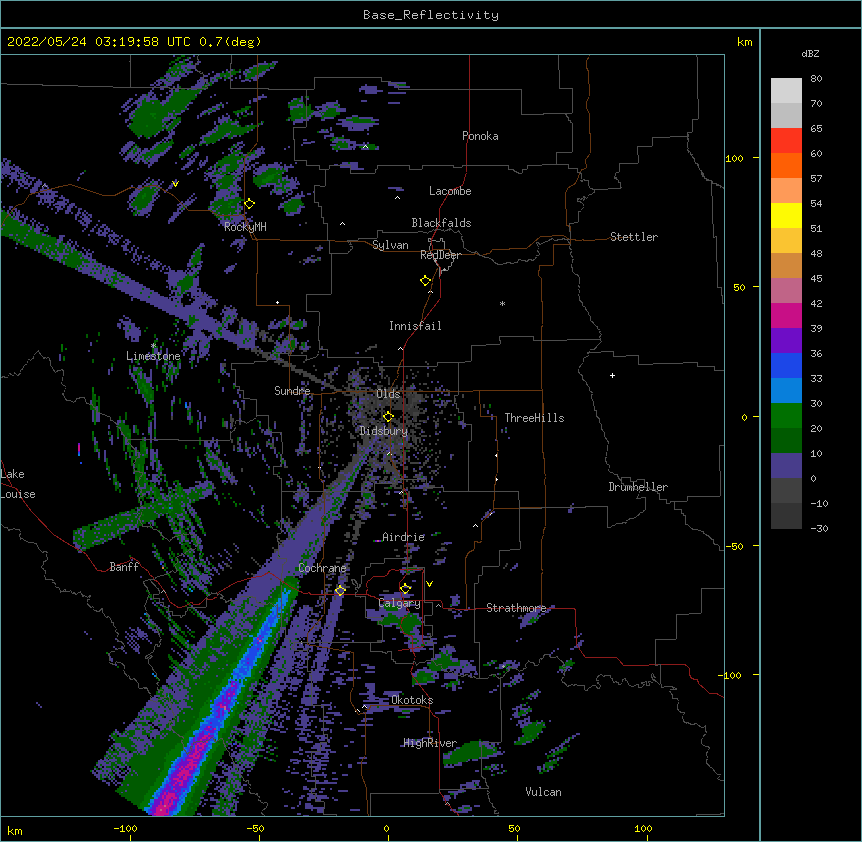This screenshot has height=842, width=862.
Task: Click the km unit label at bottom left
Action: pyautogui.click(x=15, y=830)
